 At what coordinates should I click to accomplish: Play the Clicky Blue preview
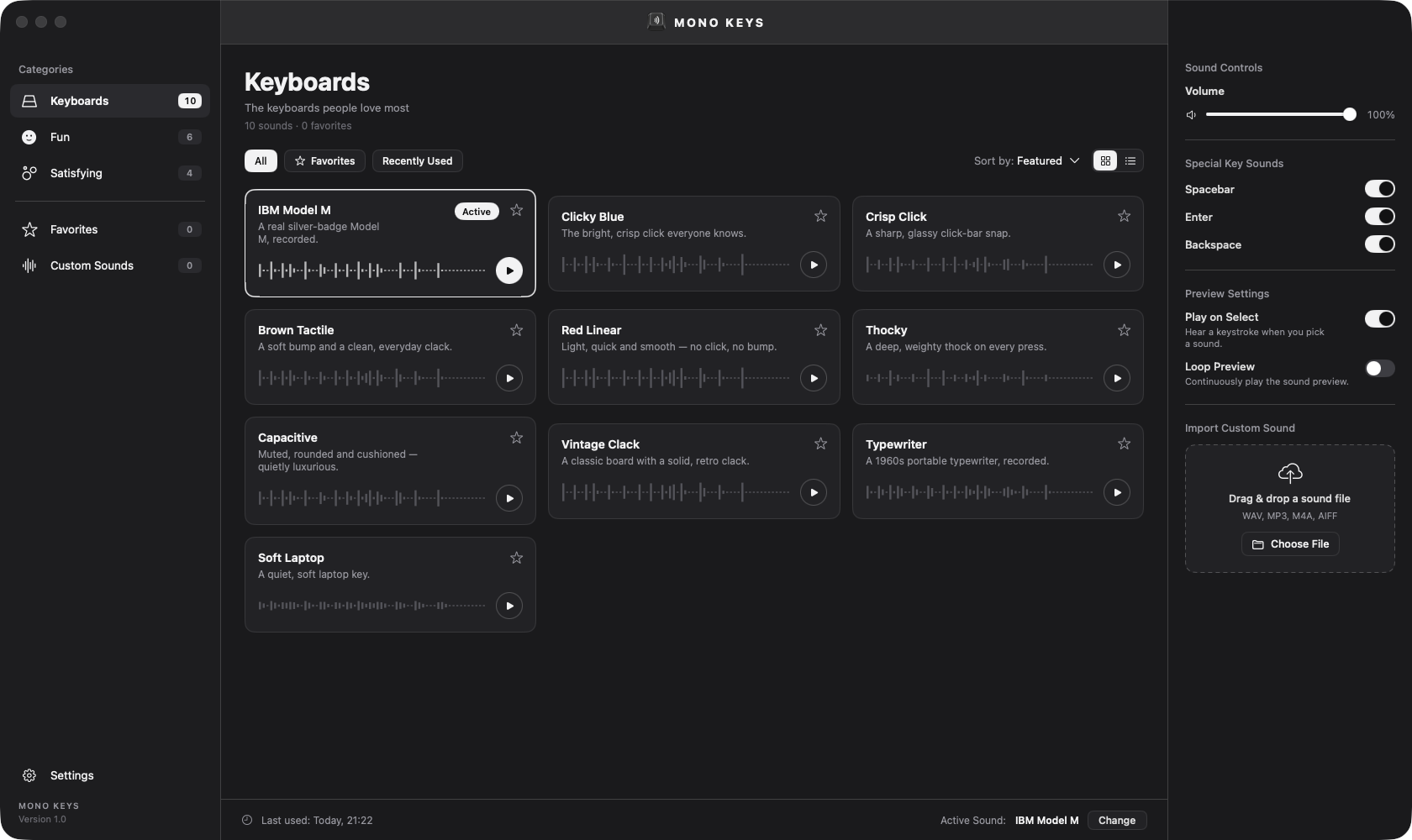(x=814, y=265)
